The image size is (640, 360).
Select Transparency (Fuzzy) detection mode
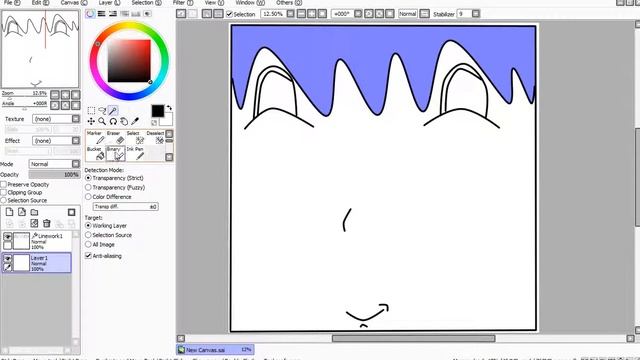click(x=88, y=187)
